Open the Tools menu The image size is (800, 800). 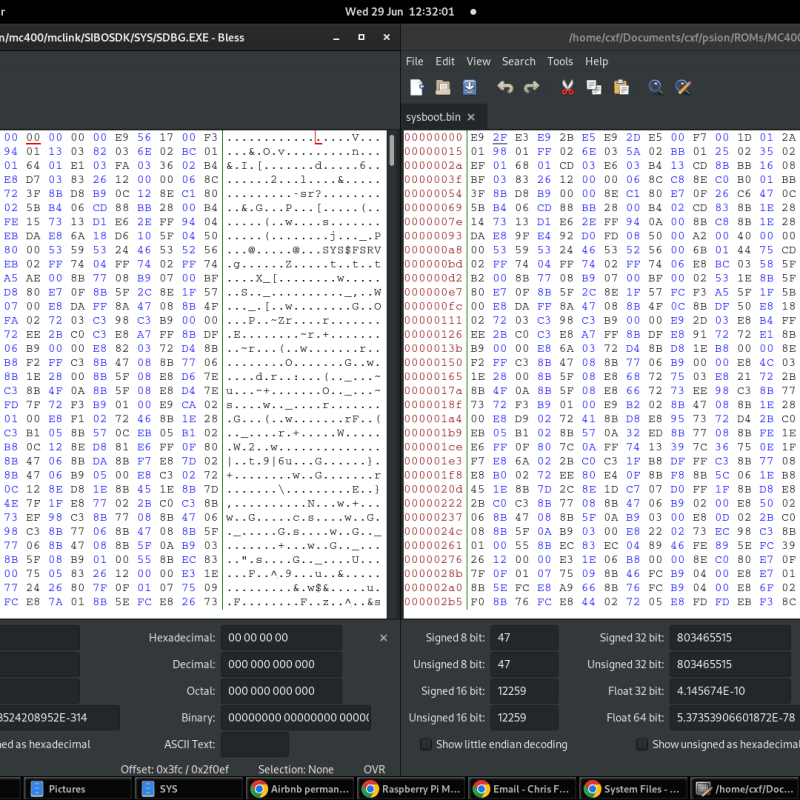(x=560, y=61)
